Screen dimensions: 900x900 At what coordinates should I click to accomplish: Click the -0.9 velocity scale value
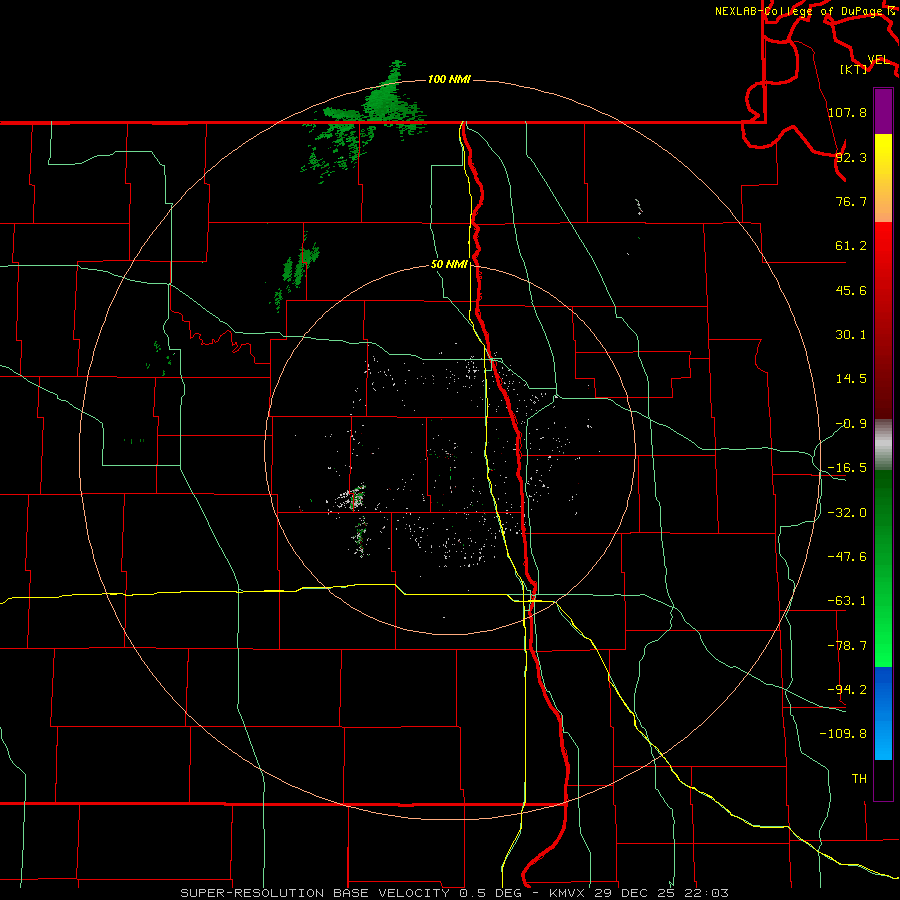click(851, 424)
